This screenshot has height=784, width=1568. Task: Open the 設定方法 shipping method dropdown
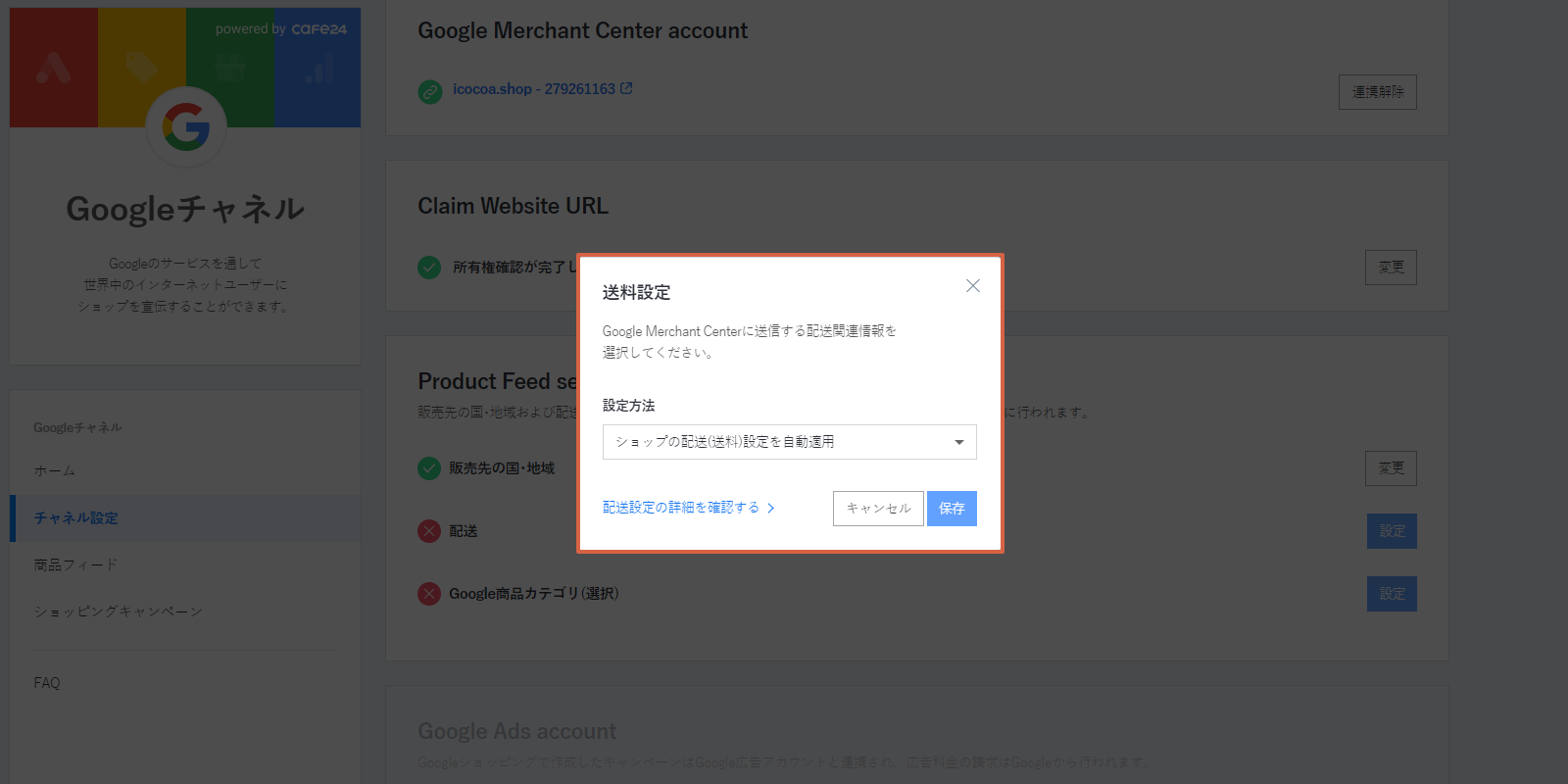(x=789, y=442)
